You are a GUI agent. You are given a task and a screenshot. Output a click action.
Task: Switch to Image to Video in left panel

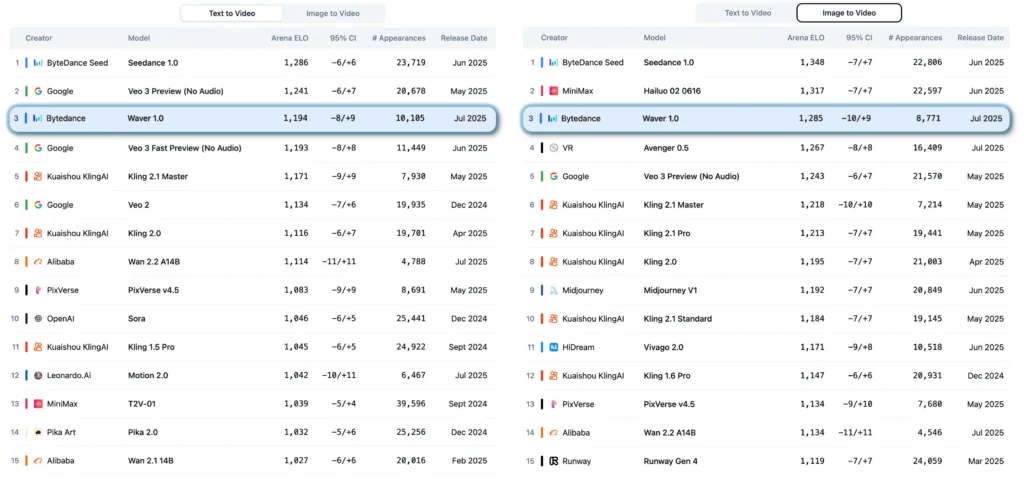[x=332, y=13]
